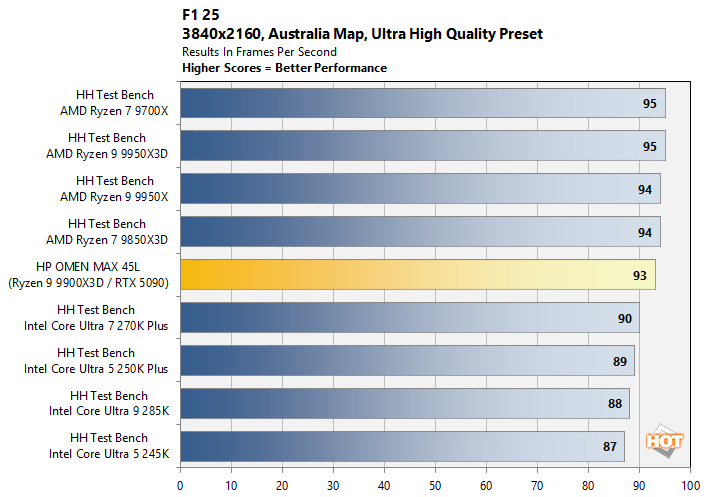The width and height of the screenshot is (708, 497).
Task: Click the 95 value on Ryzen 9 9950X3D bar
Action: tap(649, 147)
